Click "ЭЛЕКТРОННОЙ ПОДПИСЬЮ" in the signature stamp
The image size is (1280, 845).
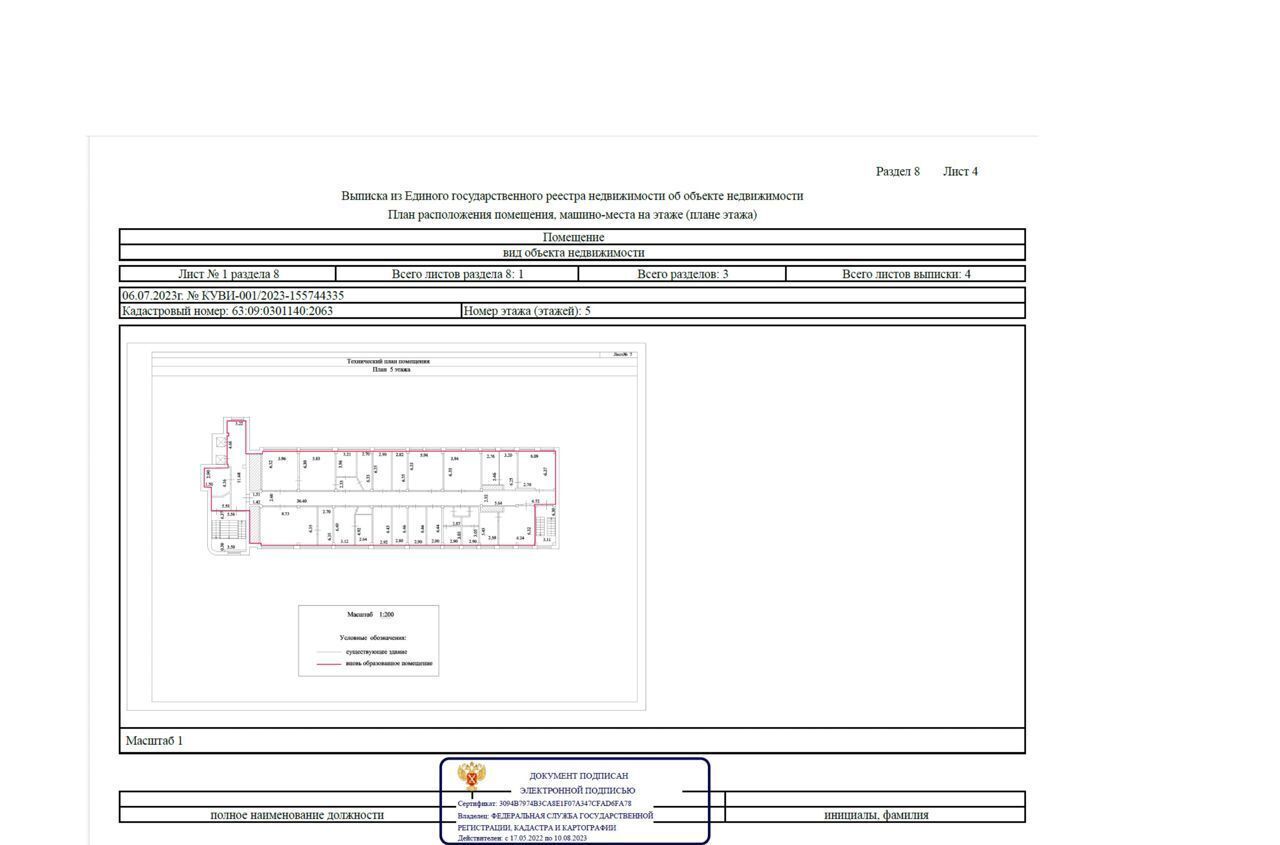pos(577,791)
